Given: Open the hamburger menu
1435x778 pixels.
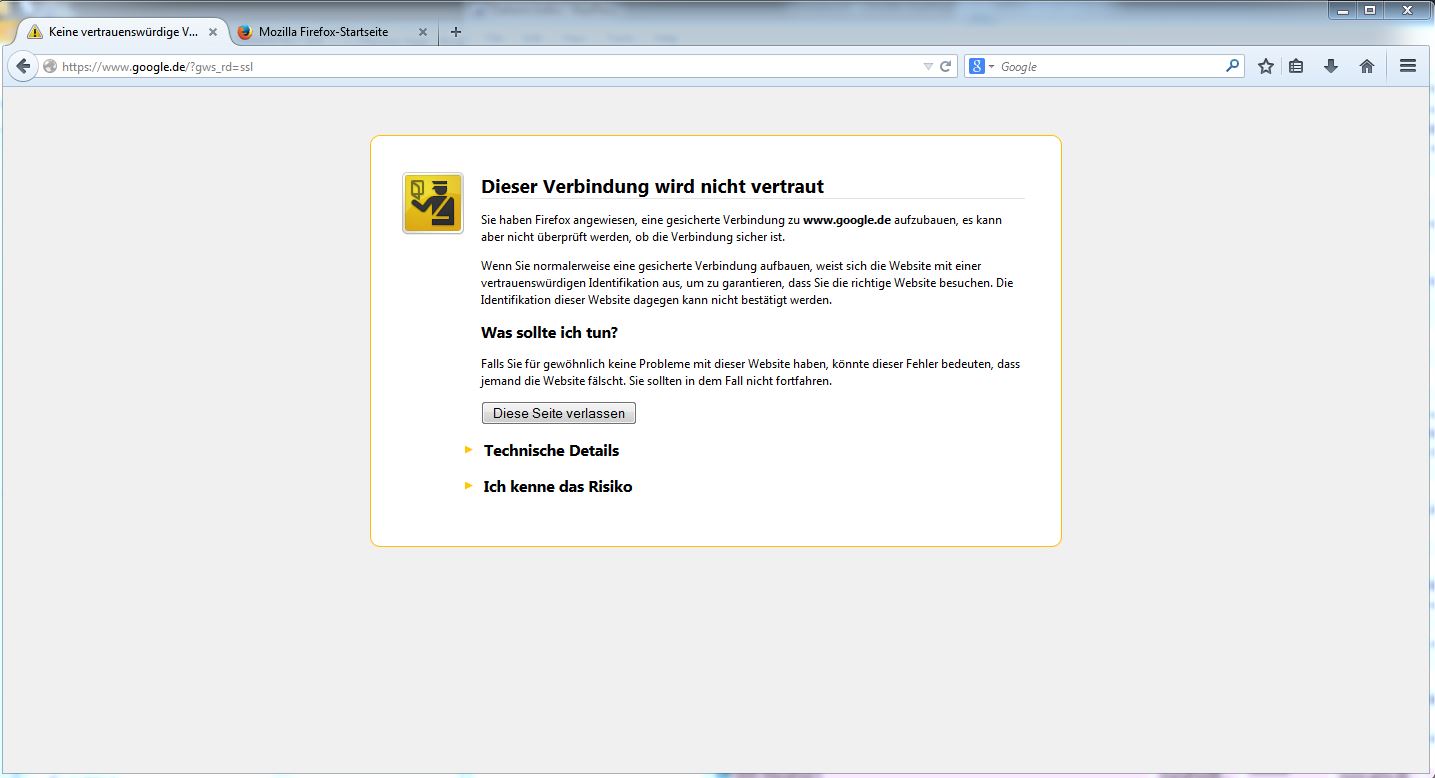Looking at the screenshot, I should 1408,66.
